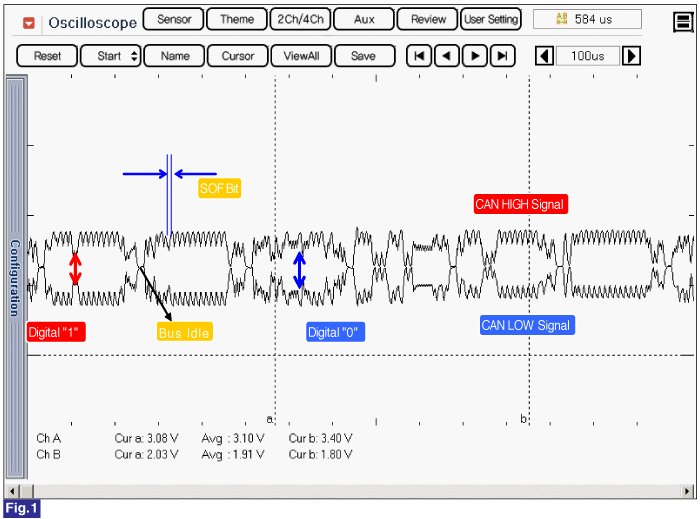The image size is (700, 519).
Task: Click the horizontal scrollbar right arrow
Action: pyautogui.click(x=687, y=491)
